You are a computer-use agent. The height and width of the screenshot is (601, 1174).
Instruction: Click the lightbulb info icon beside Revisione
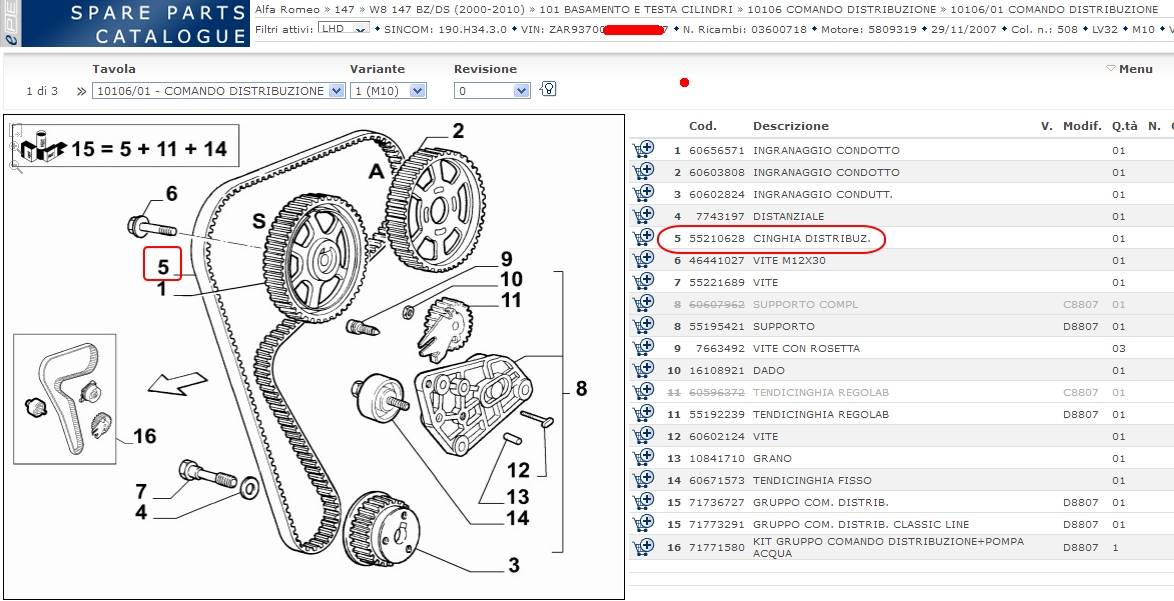point(548,90)
